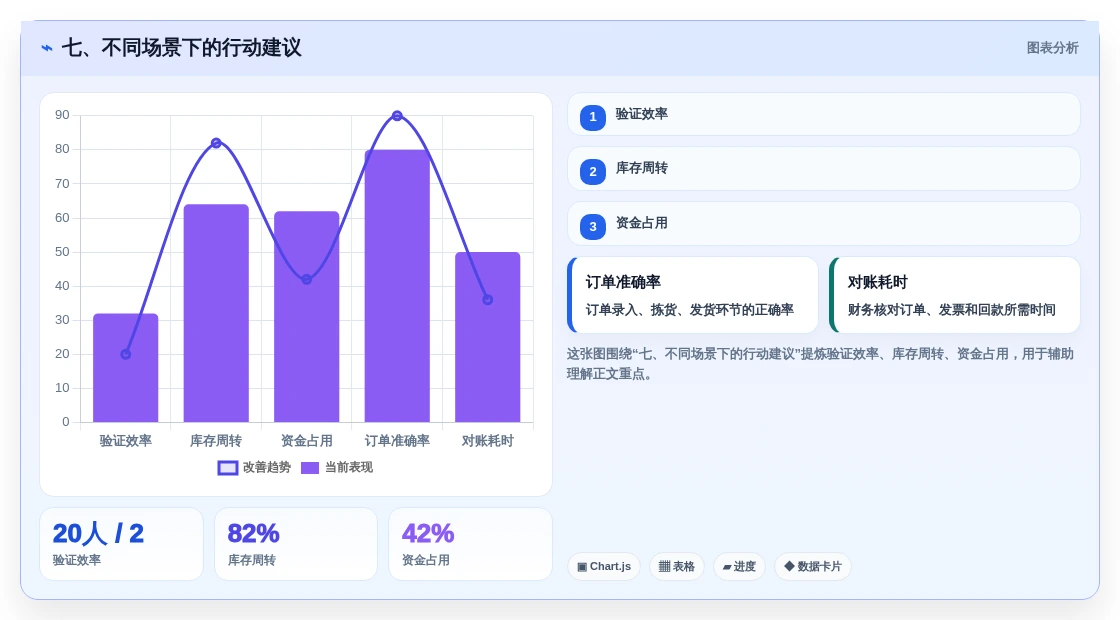Select the 表格 tag
Image resolution: width=1120 pixels, height=620 pixels.
[676, 566]
